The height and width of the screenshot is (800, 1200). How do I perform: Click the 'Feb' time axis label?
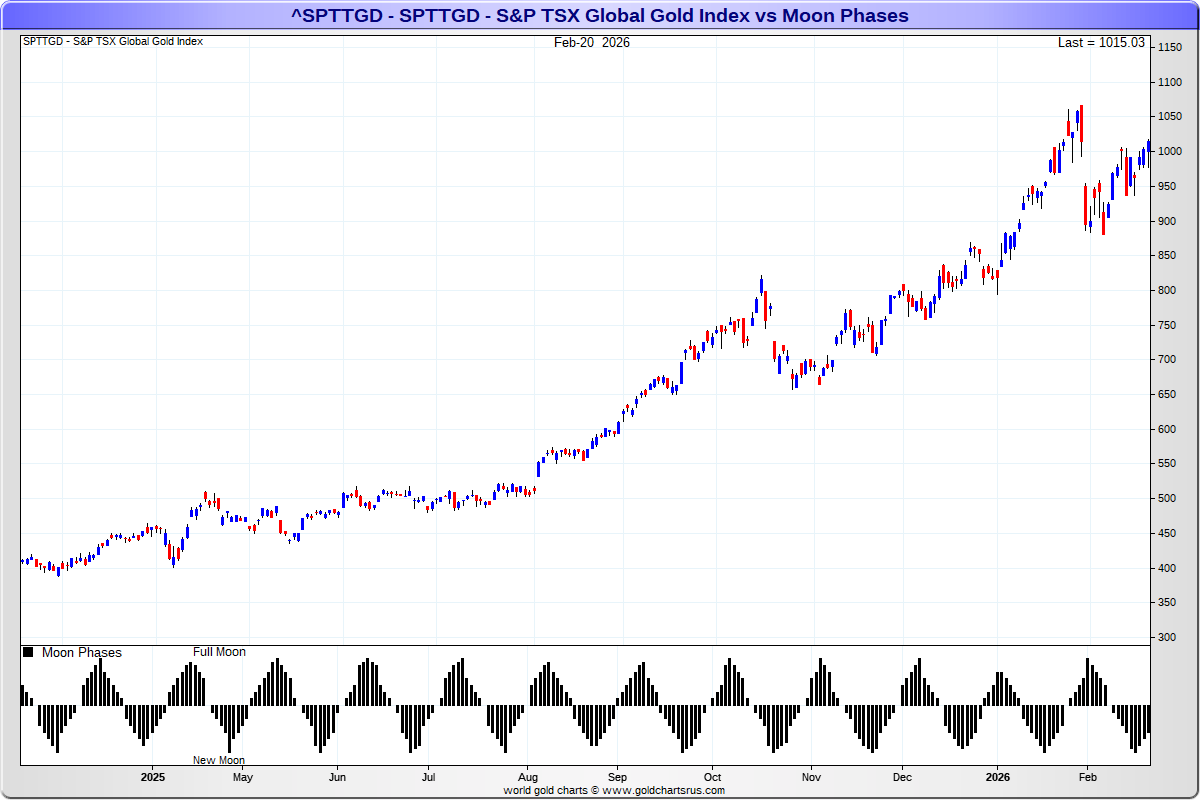(1088, 777)
